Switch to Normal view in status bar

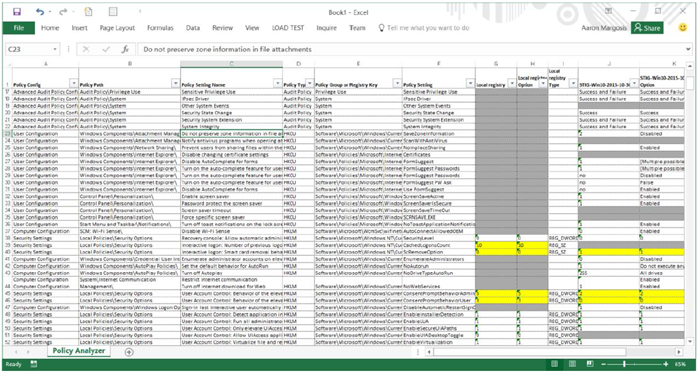pyautogui.click(x=554, y=364)
